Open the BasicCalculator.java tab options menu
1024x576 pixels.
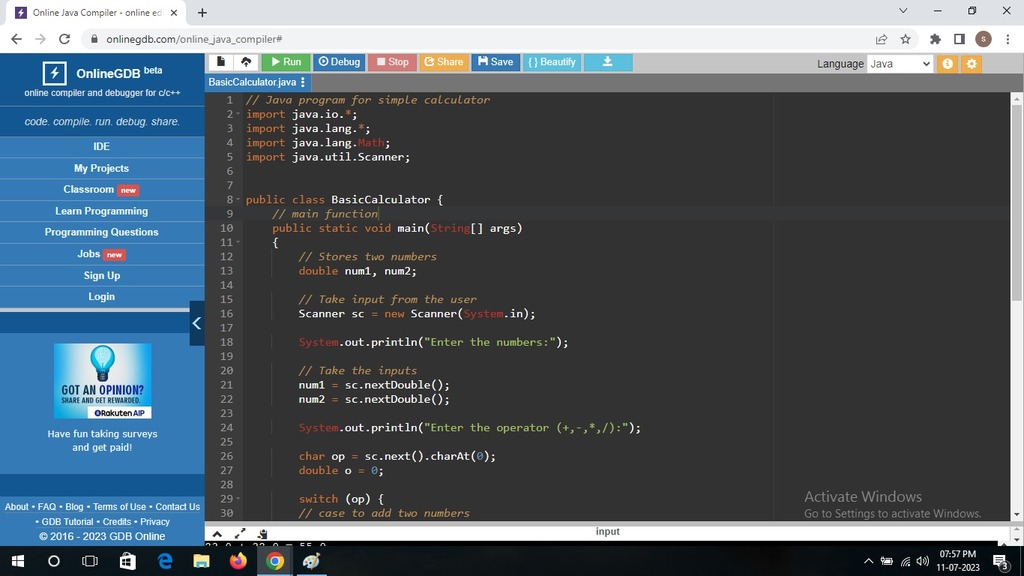pyautogui.click(x=302, y=82)
